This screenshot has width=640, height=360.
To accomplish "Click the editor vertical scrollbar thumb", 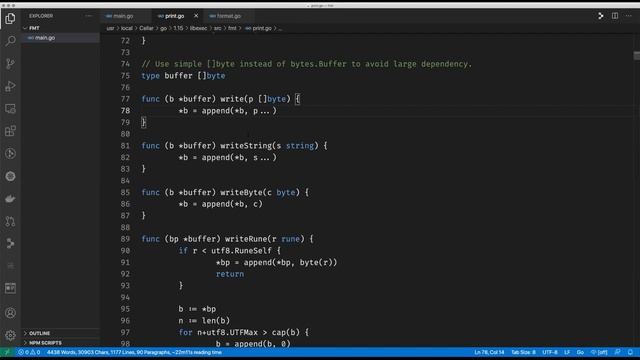I will click(x=637, y=56).
